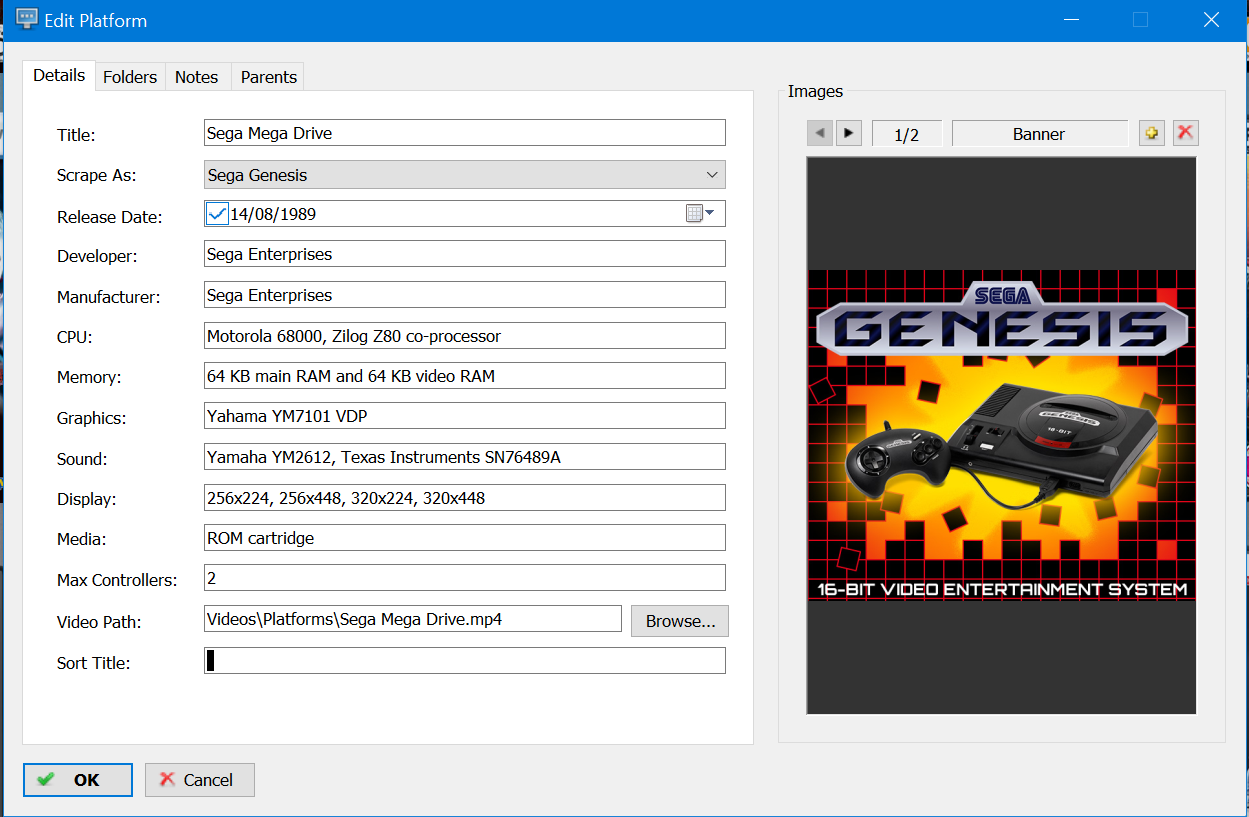Click the Display resolutions field
The height and width of the screenshot is (817, 1249).
(465, 497)
